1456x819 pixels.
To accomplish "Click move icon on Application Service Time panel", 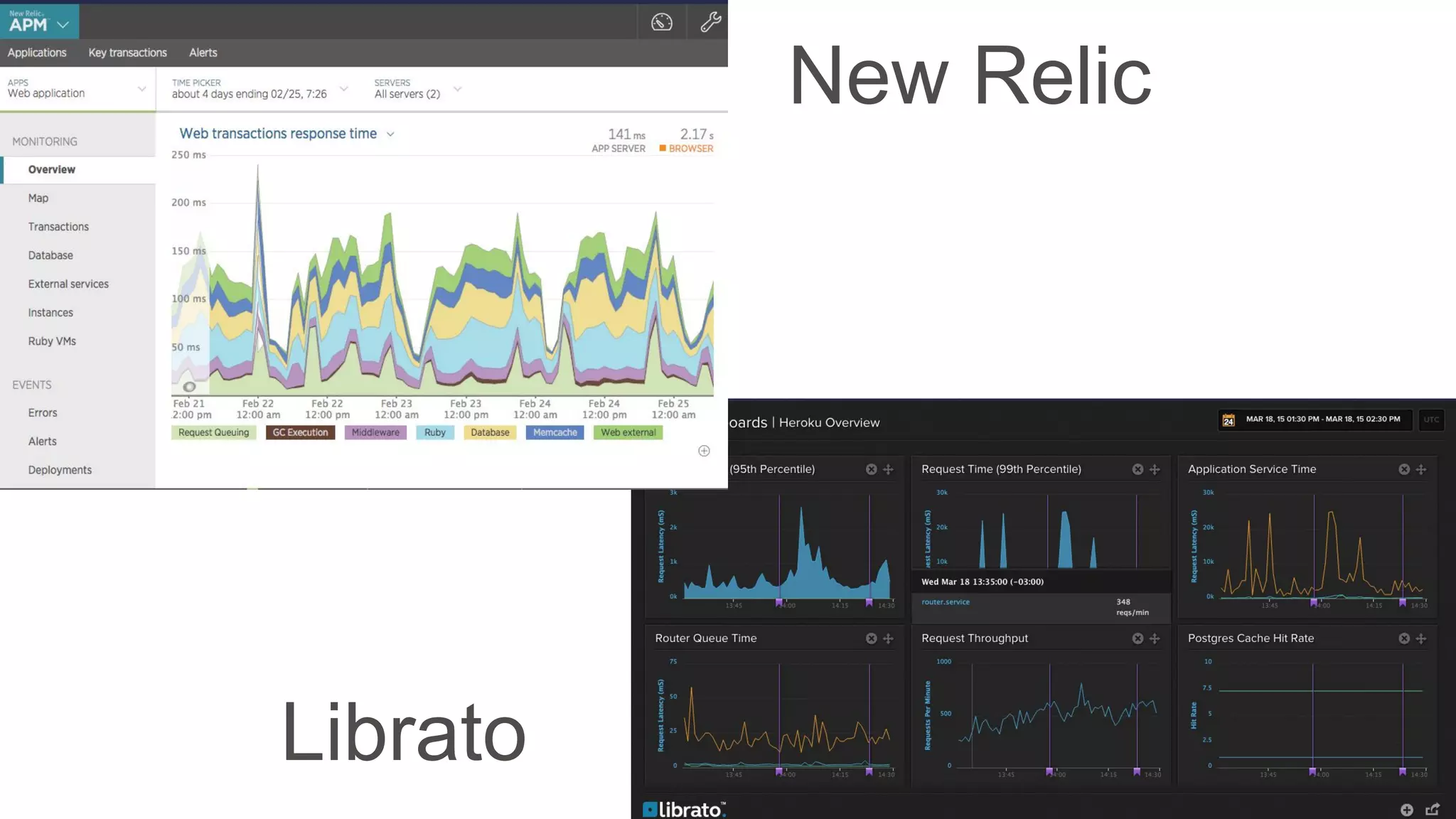I will [x=1421, y=469].
